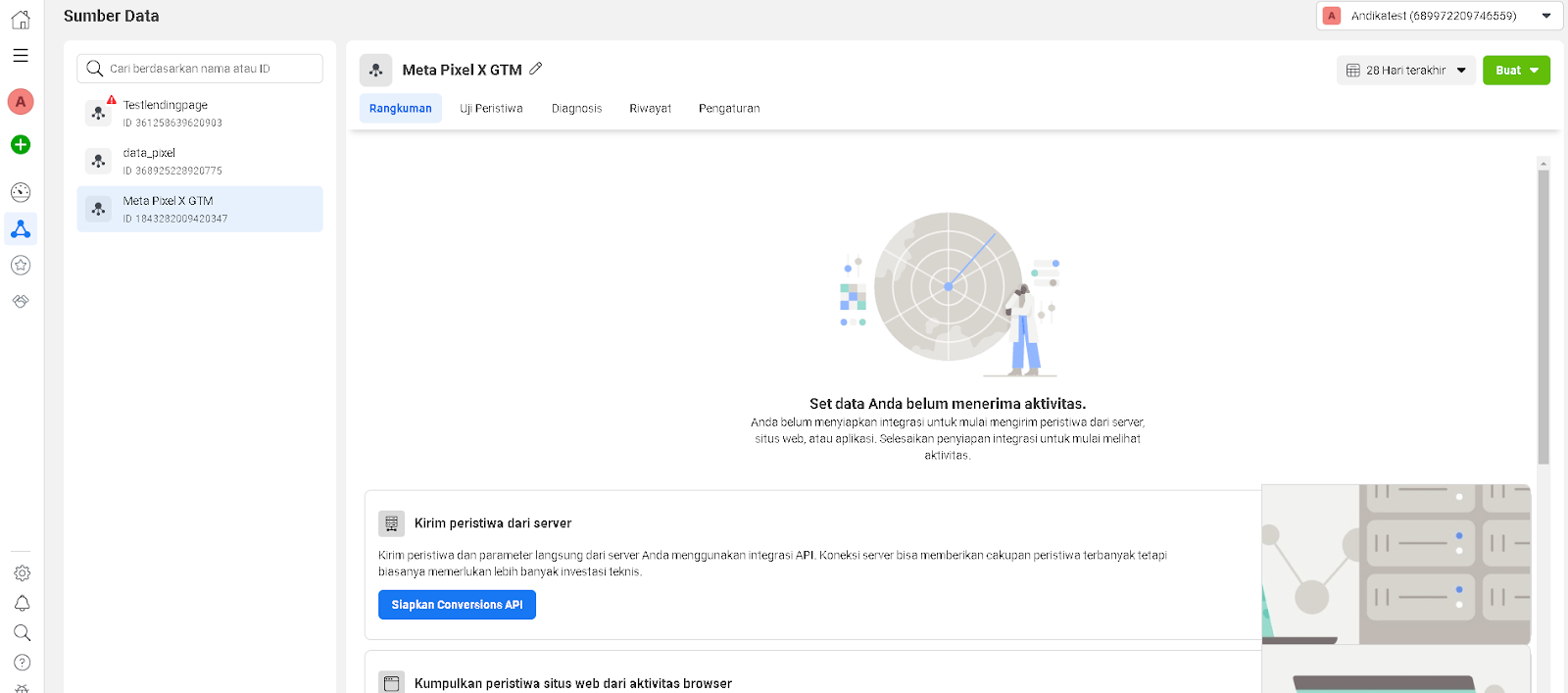The width and height of the screenshot is (1568, 693).
Task: Focus the search by name or ID field
Action: (200, 69)
